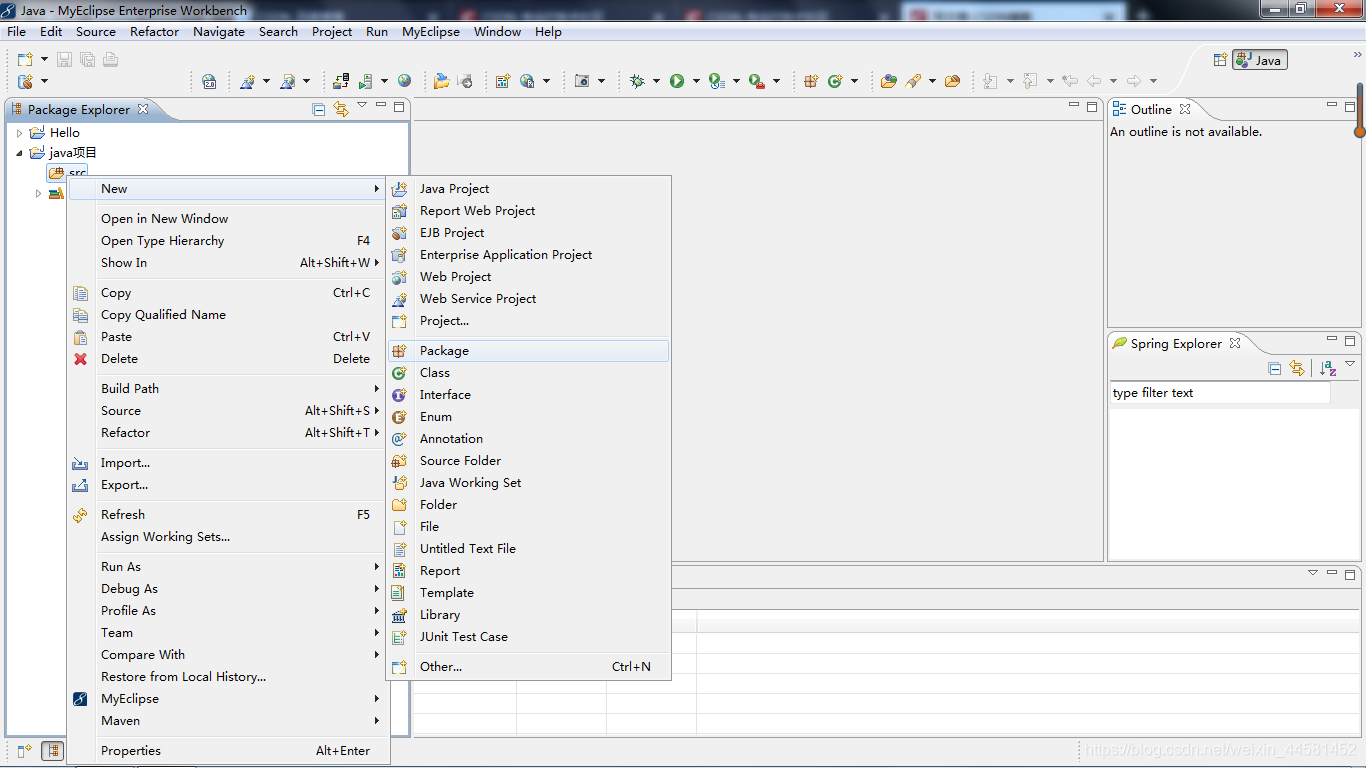Viewport: 1366px width, 768px height.
Task: Choose Package from New submenu
Action: 528,351
